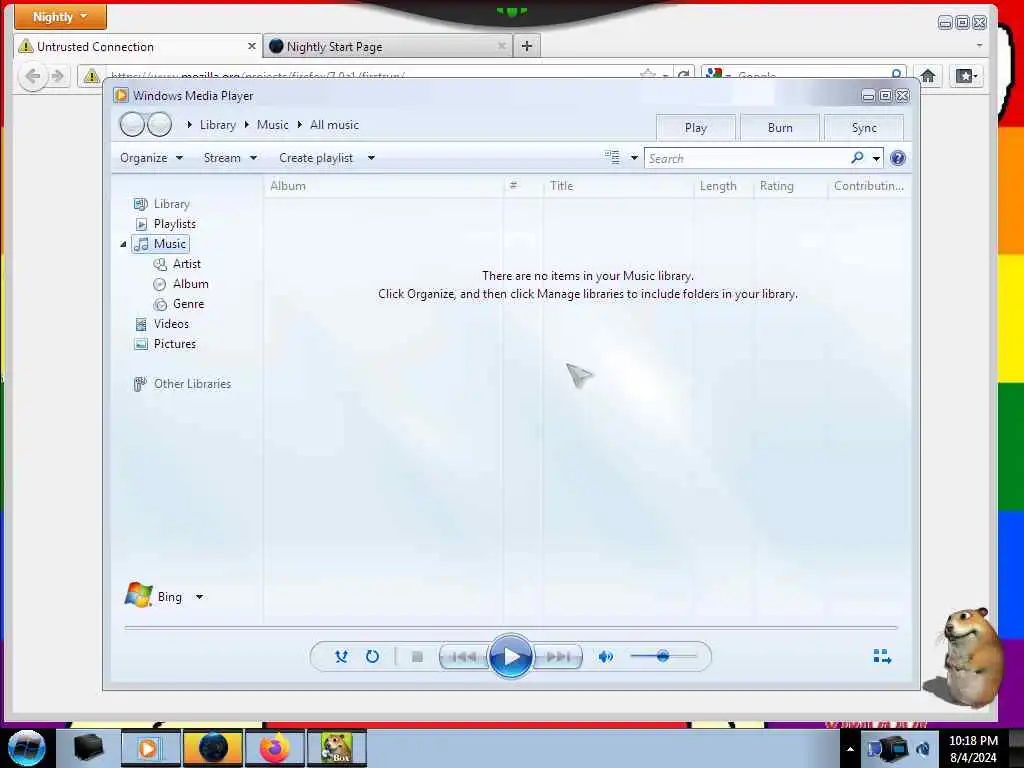Viewport: 1024px width, 768px height.
Task: Click into the library Search box
Action: pos(747,158)
